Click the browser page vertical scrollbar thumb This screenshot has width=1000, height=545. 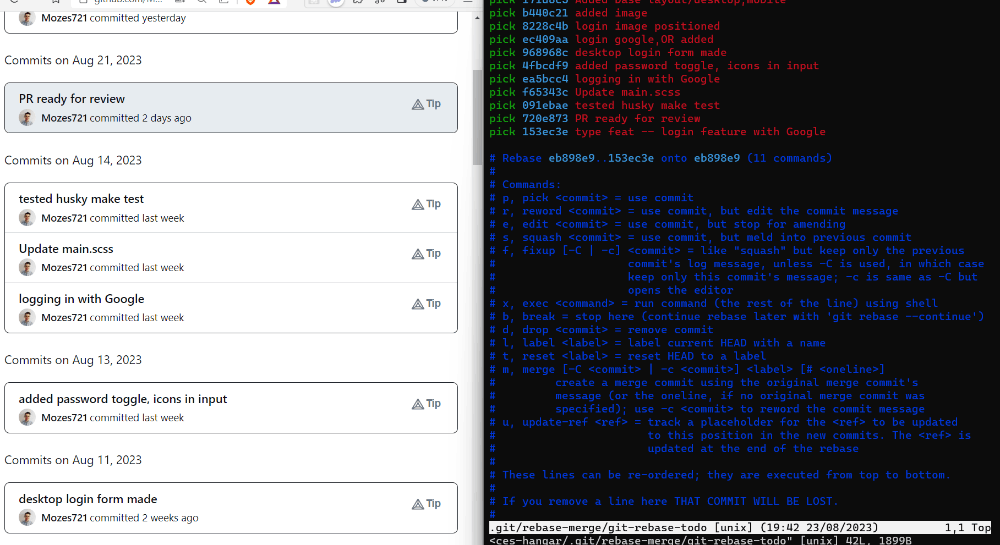click(477, 117)
